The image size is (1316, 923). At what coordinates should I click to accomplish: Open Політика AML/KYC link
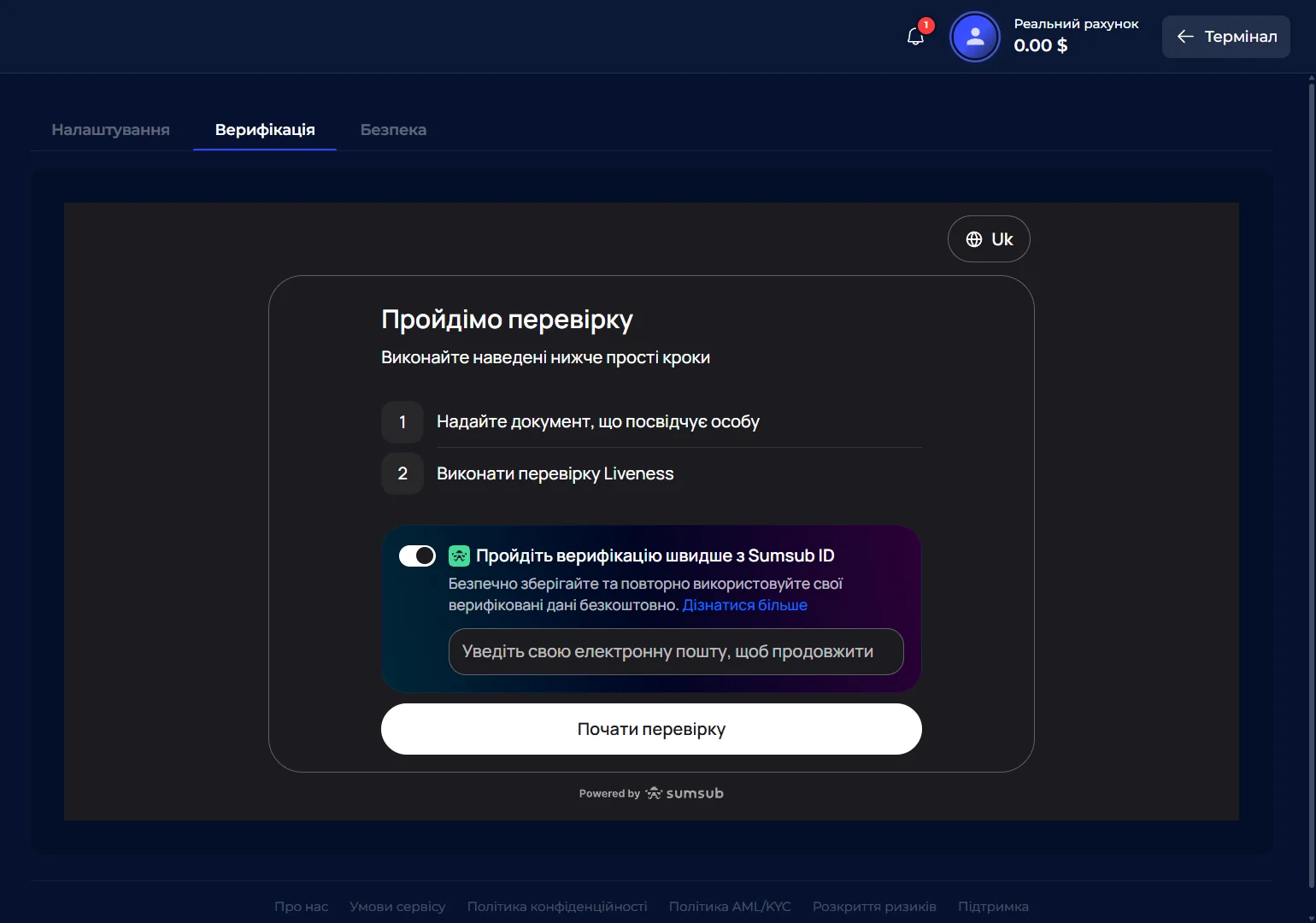coord(730,907)
